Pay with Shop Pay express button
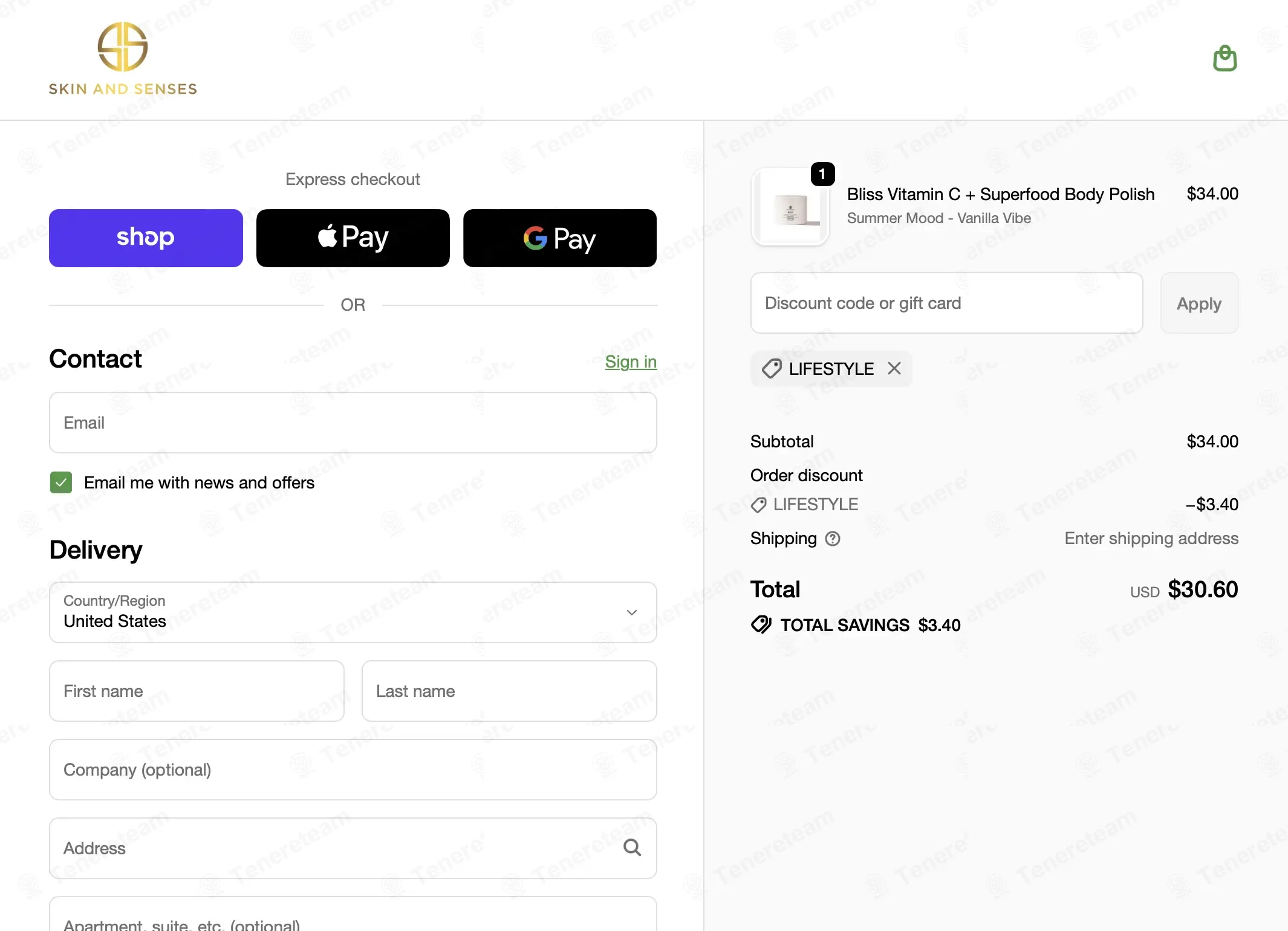This screenshot has width=1288, height=931. 146,238
